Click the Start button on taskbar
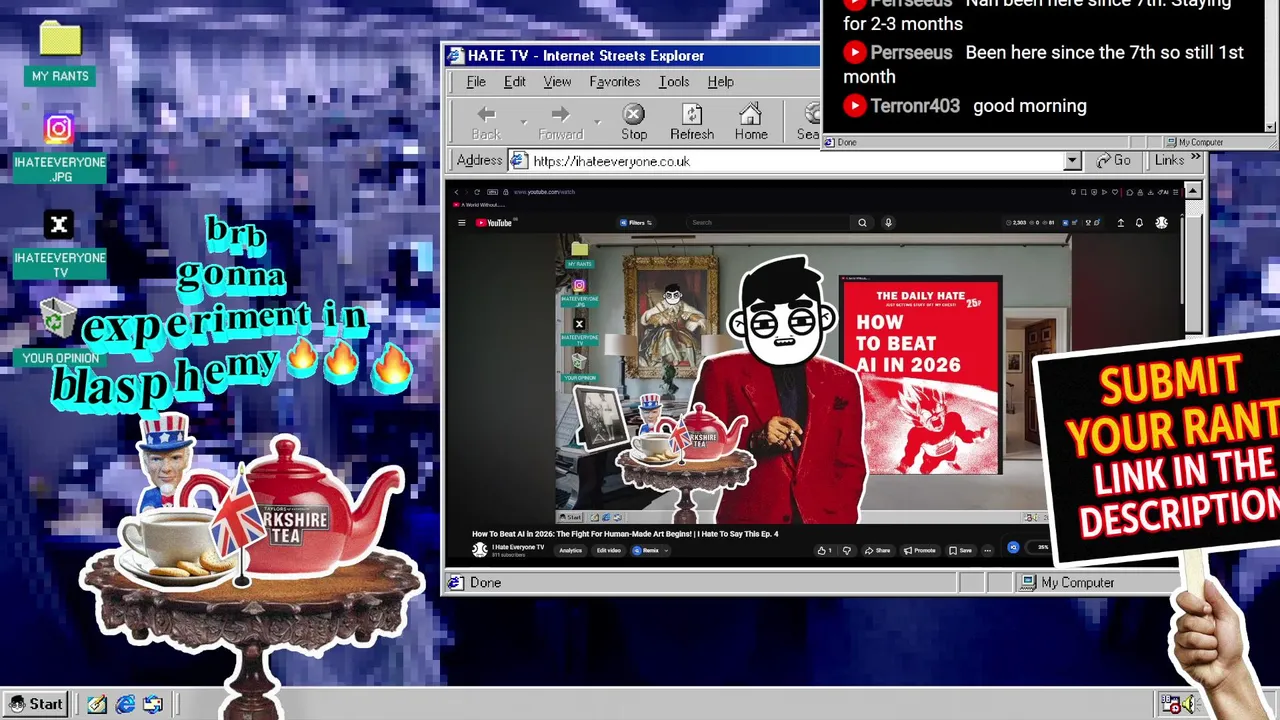 [36, 704]
